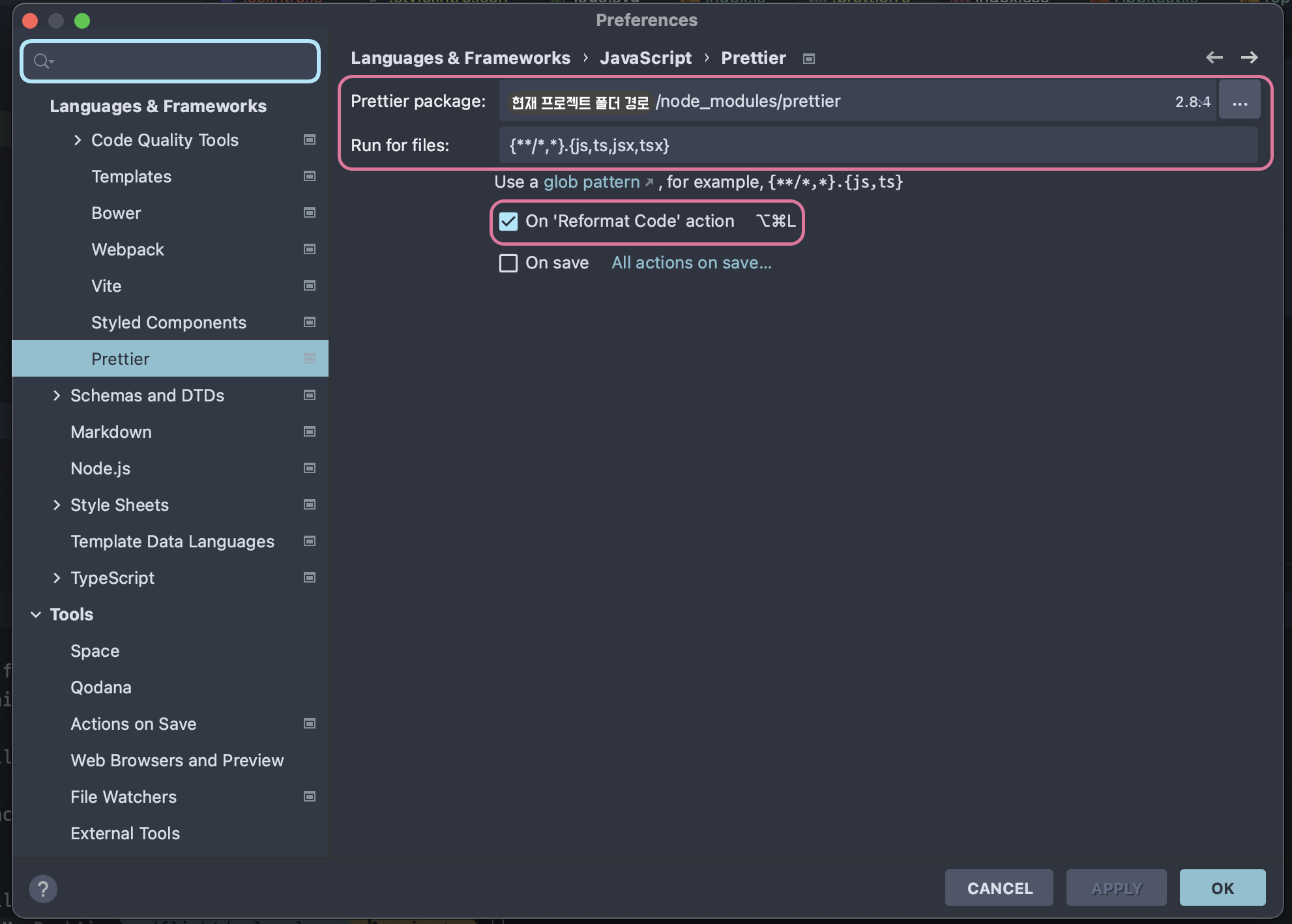Open Actions on Save settings page
1292x924 pixels.
coord(134,724)
